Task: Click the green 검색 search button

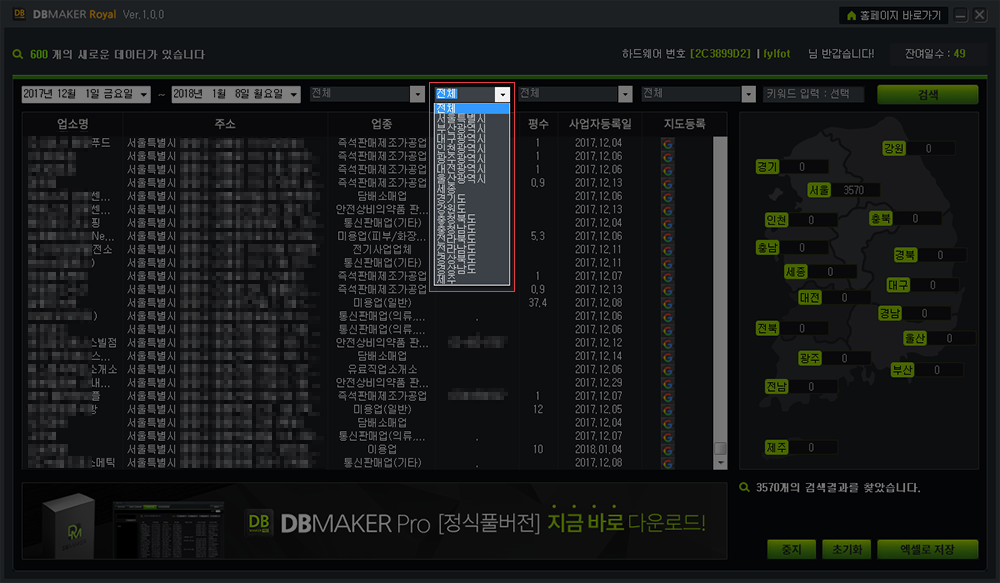Action: point(927,94)
